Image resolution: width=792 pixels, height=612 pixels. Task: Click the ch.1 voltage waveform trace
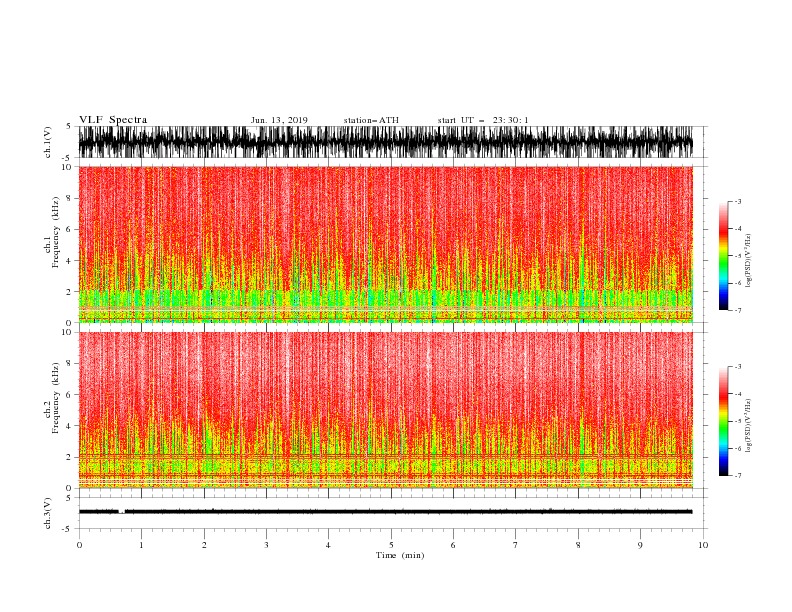[385, 142]
